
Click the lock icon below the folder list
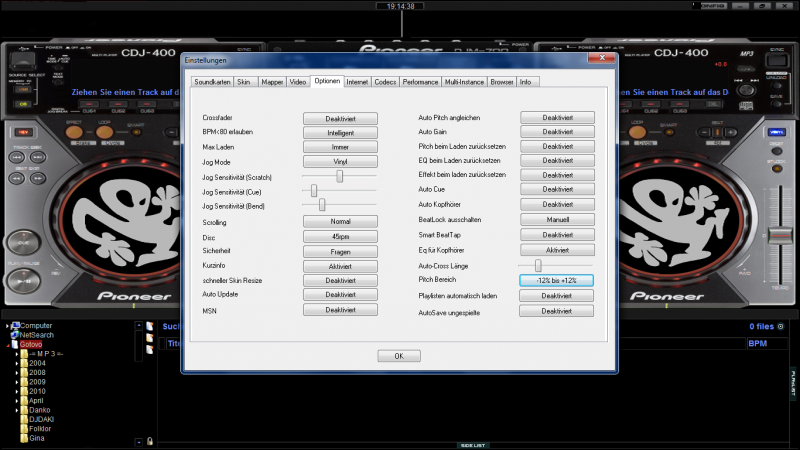(x=149, y=440)
